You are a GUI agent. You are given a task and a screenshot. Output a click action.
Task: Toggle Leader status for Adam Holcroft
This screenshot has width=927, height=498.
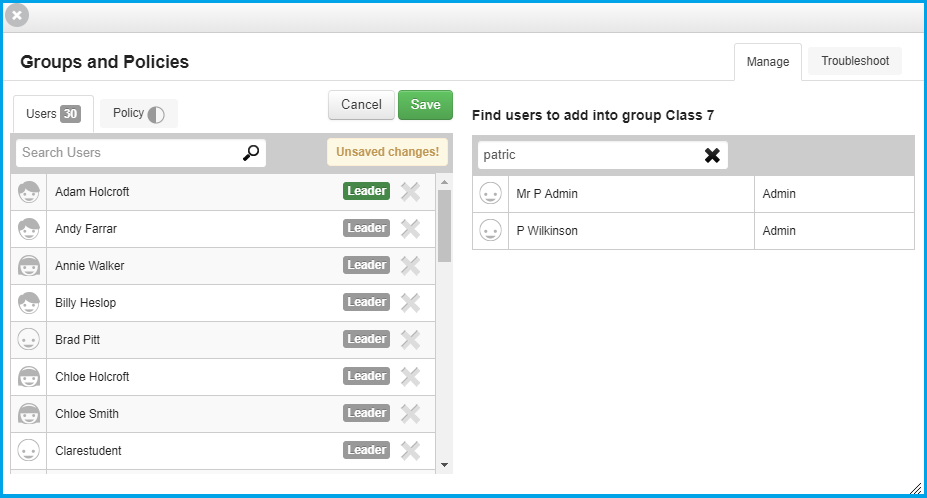(367, 191)
